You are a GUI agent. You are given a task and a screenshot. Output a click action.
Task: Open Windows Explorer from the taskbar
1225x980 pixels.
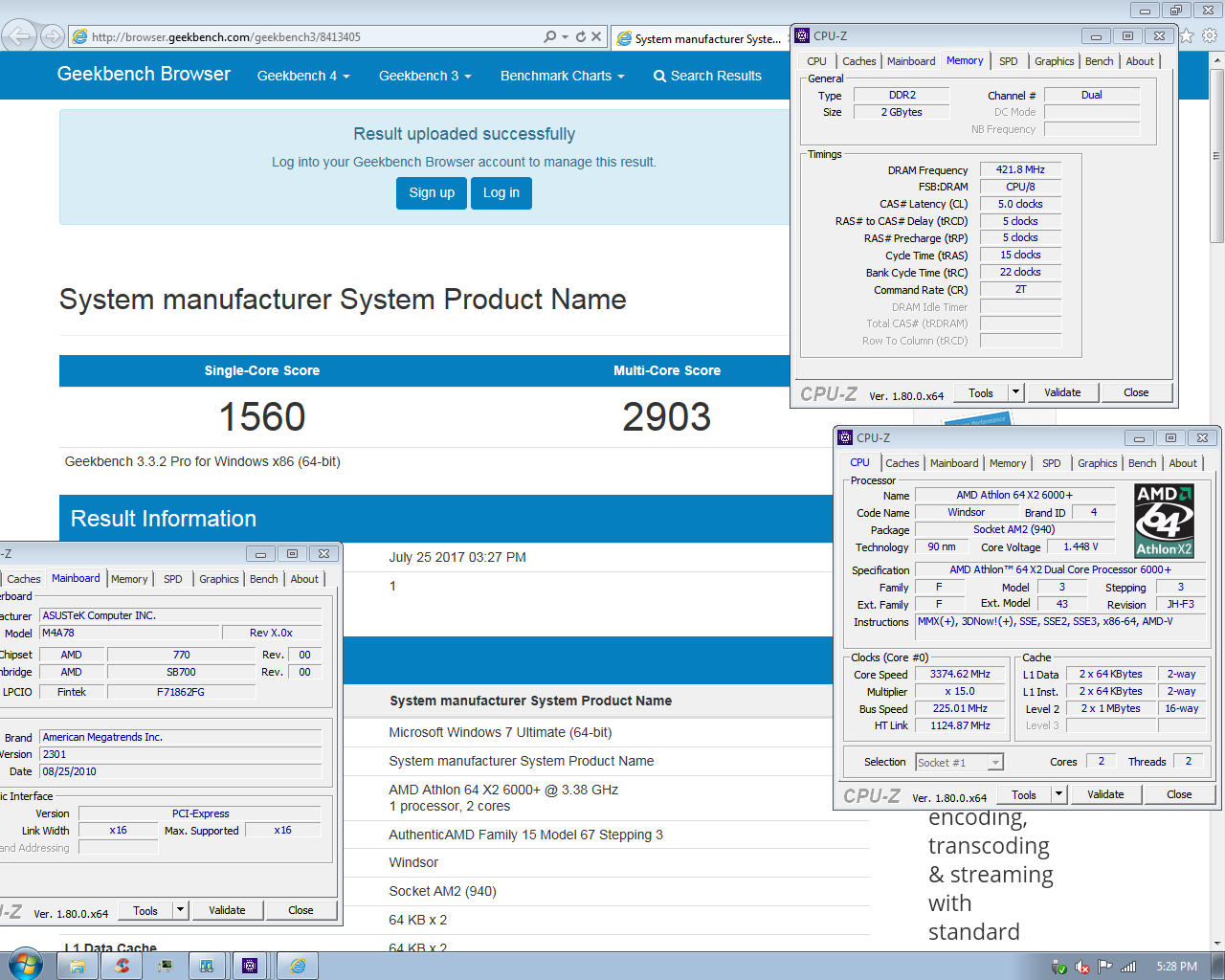77,966
